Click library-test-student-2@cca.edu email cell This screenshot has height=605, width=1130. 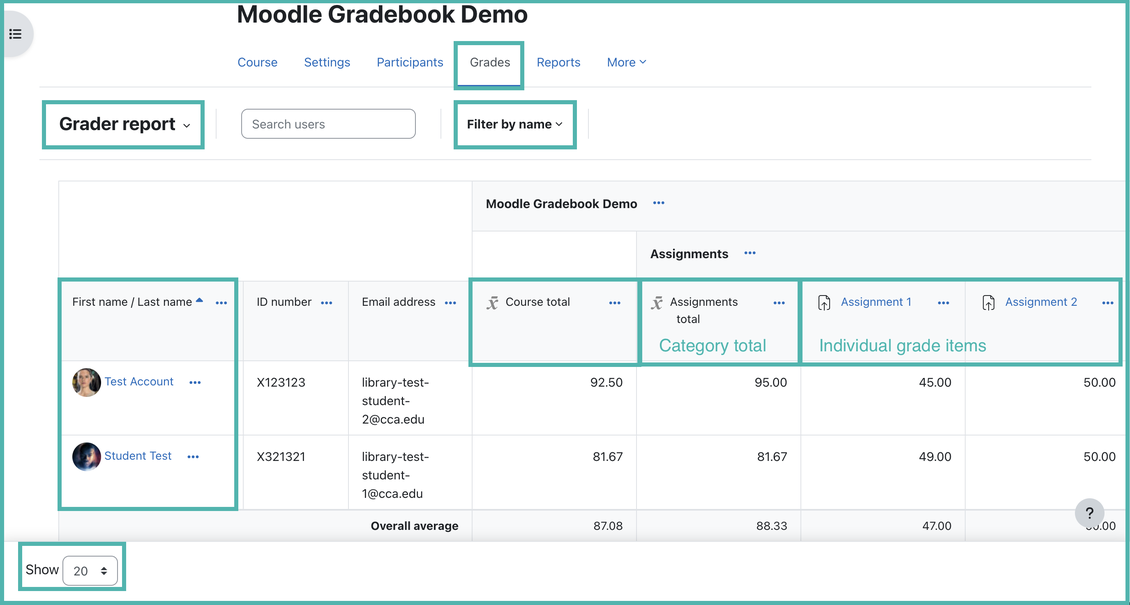tap(395, 400)
